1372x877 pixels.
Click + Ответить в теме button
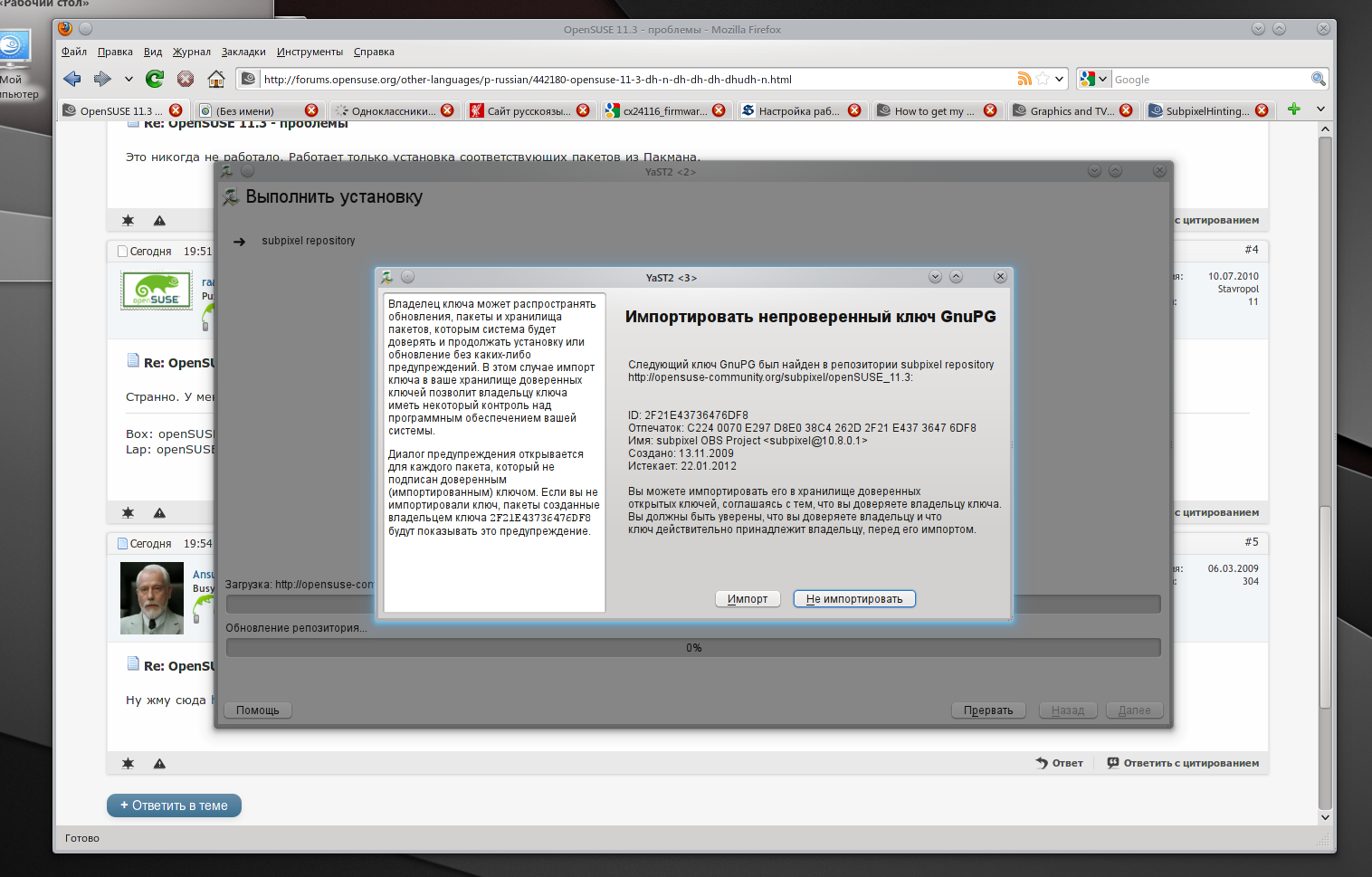pos(174,806)
